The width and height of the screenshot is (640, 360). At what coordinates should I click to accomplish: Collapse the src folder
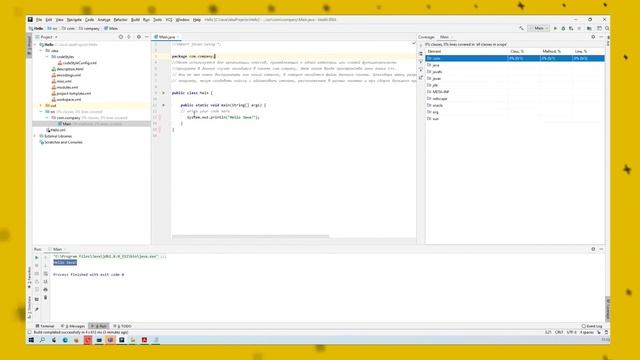coord(41,111)
